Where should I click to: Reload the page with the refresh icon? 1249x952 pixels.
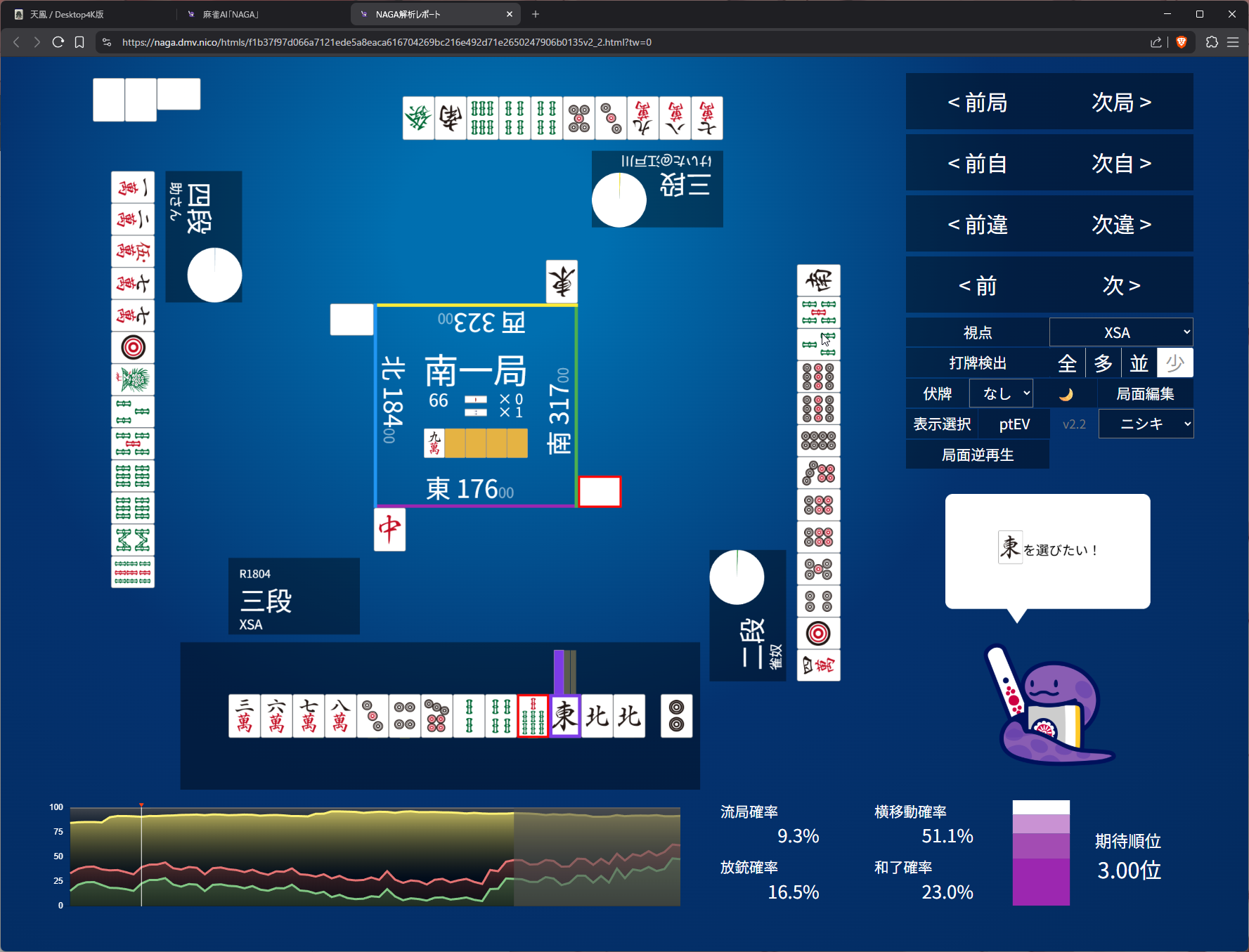click(58, 42)
